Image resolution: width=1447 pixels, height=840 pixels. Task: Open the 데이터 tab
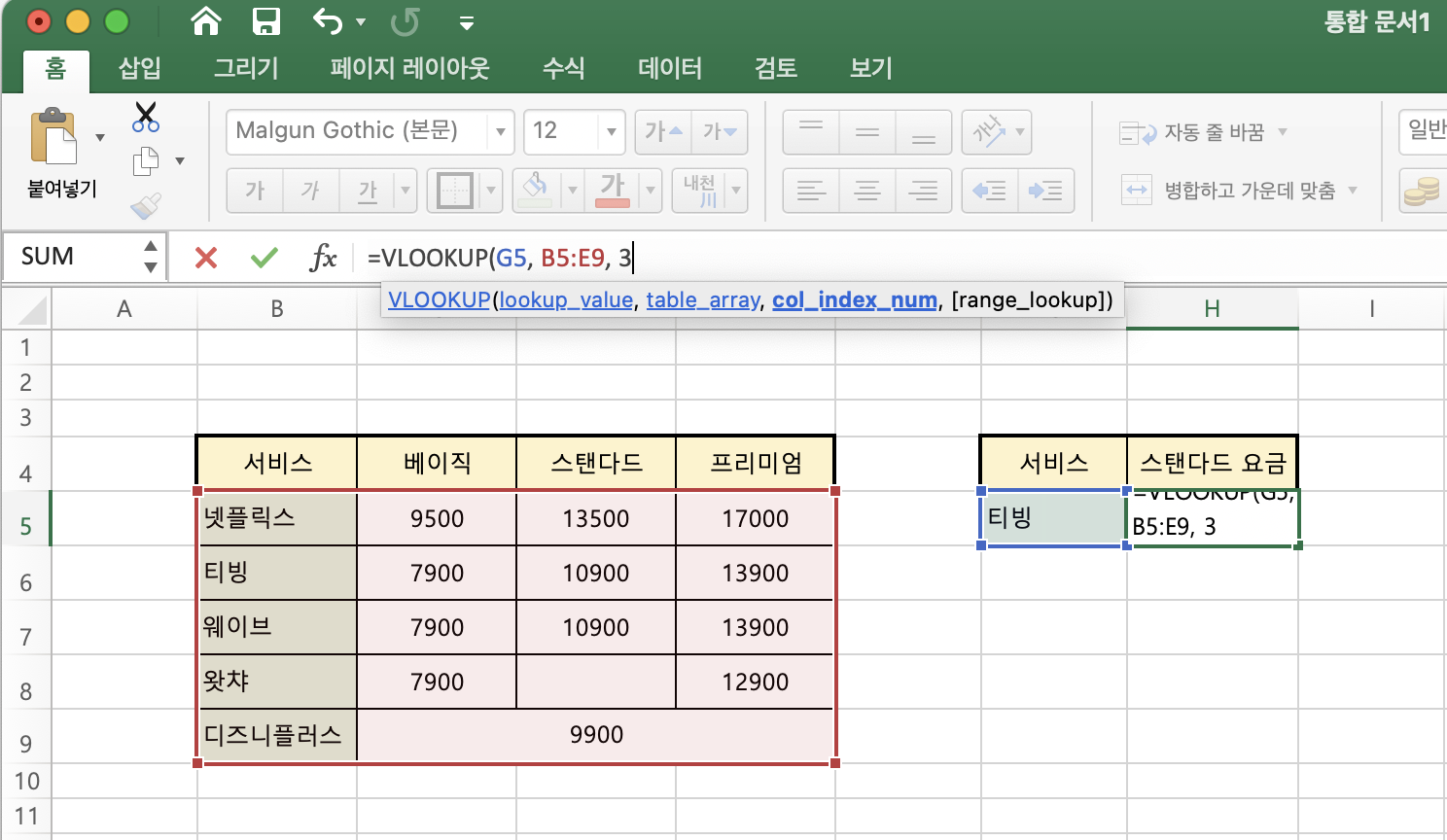coord(670,68)
